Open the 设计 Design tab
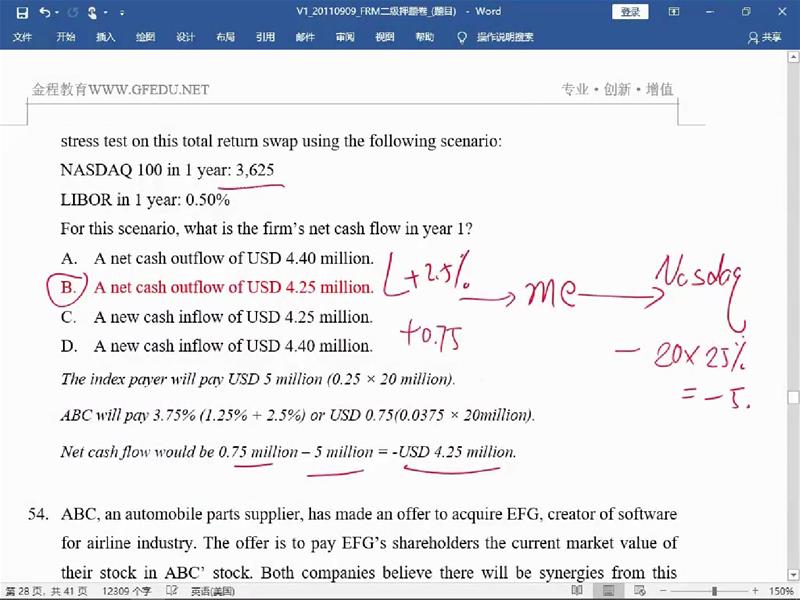 tap(185, 37)
